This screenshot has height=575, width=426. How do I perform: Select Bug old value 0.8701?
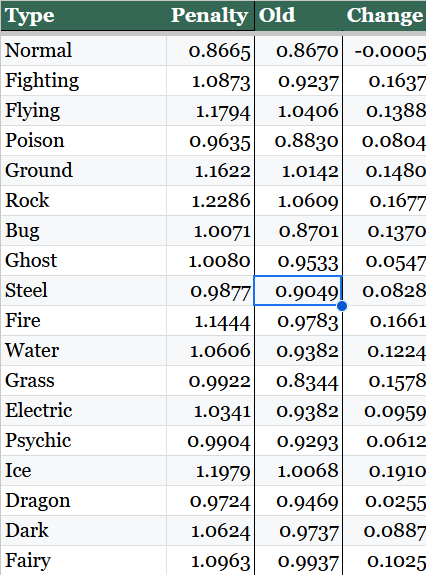tap(298, 231)
